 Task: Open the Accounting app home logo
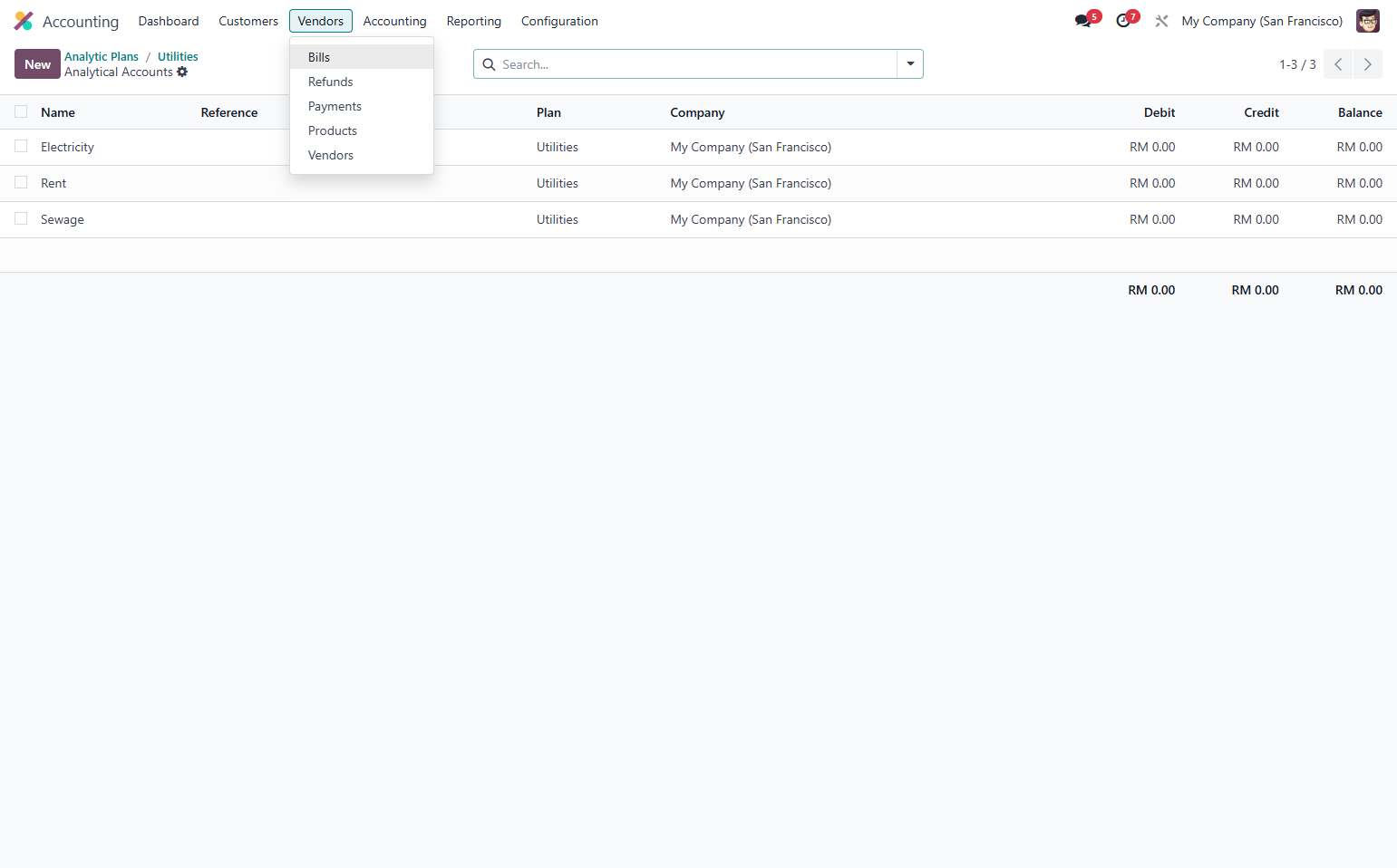pos(24,21)
